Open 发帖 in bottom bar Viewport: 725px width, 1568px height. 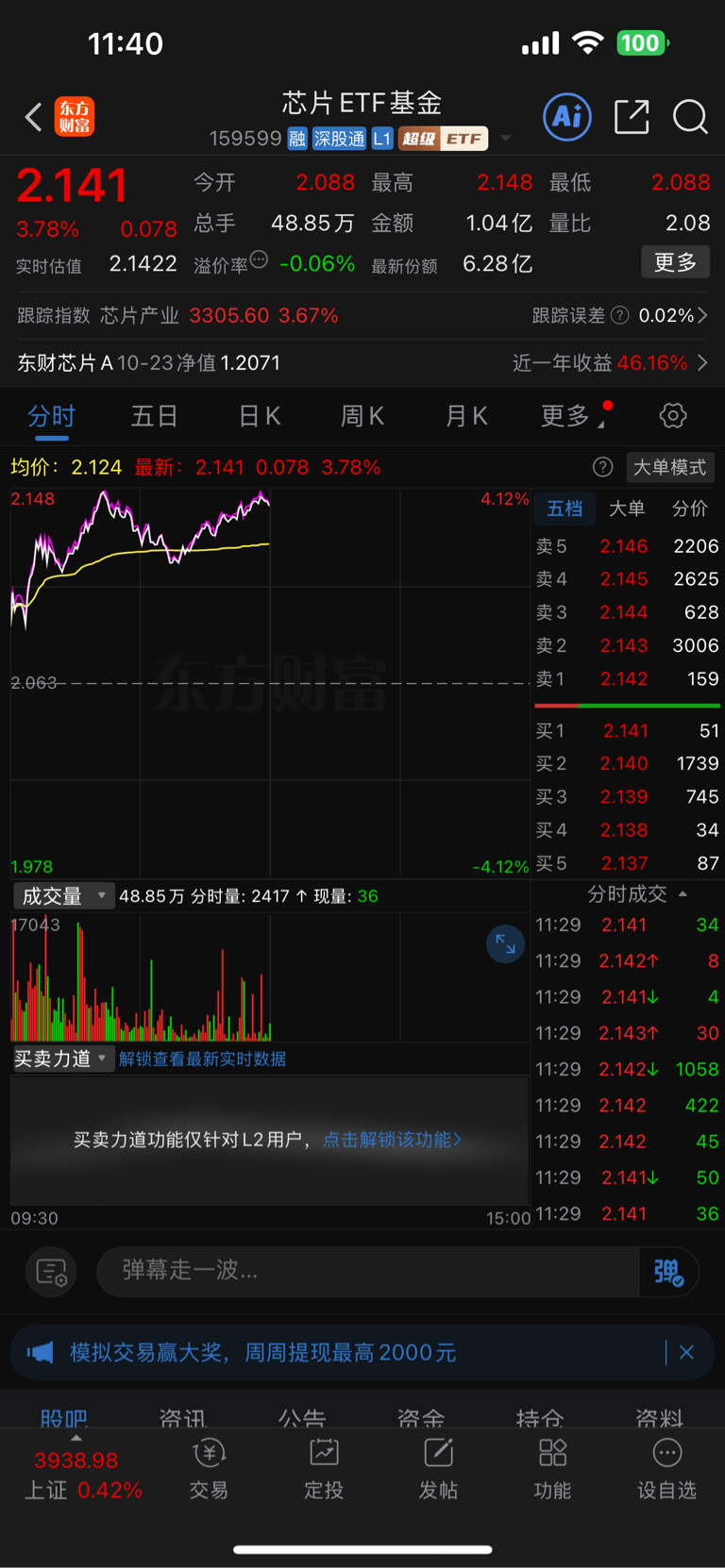click(x=438, y=1468)
